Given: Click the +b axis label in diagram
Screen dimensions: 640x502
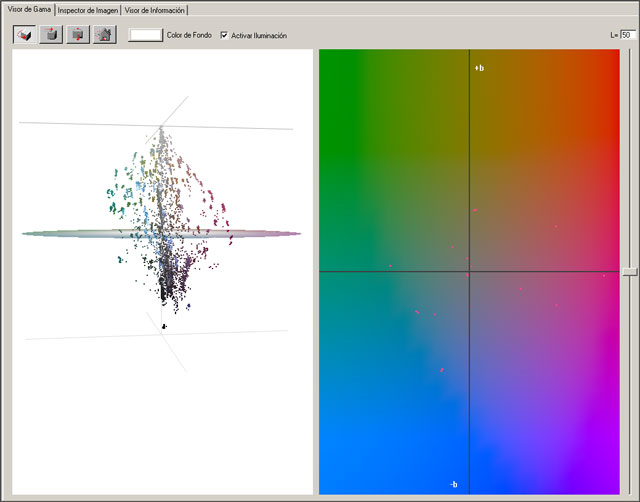Looking at the screenshot, I should tap(480, 67).
